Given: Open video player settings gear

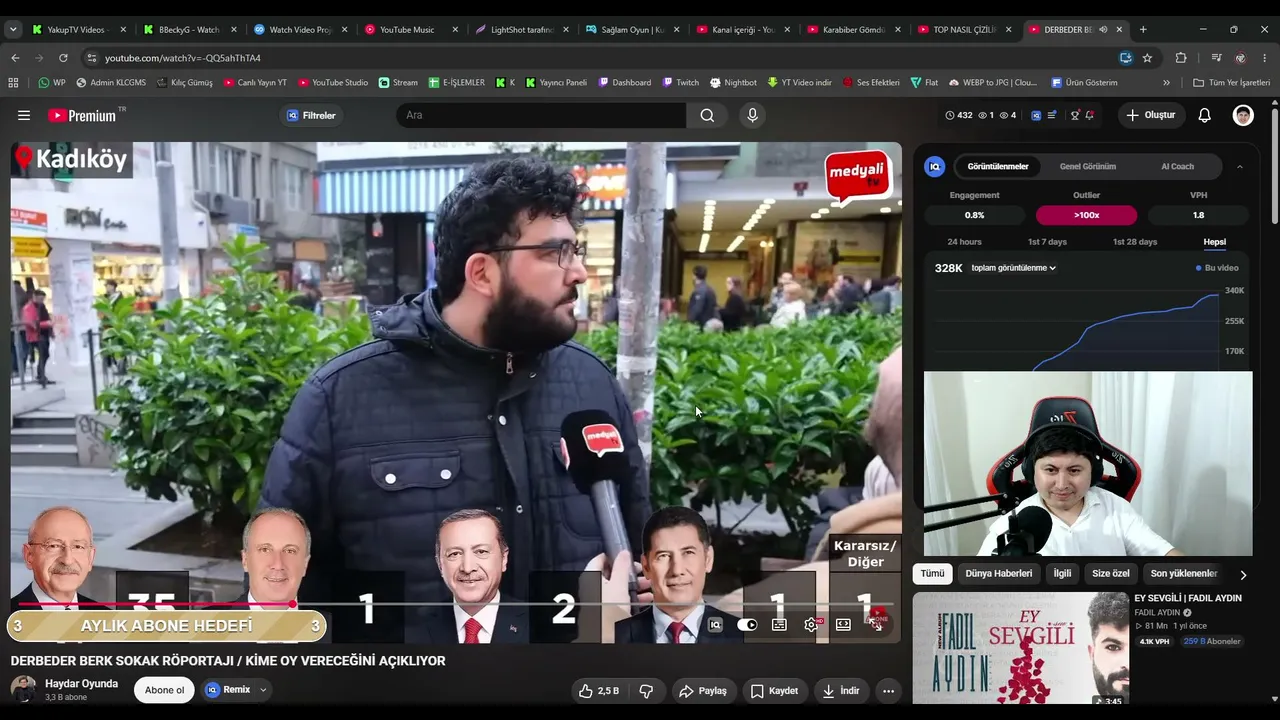Looking at the screenshot, I should coord(811,624).
